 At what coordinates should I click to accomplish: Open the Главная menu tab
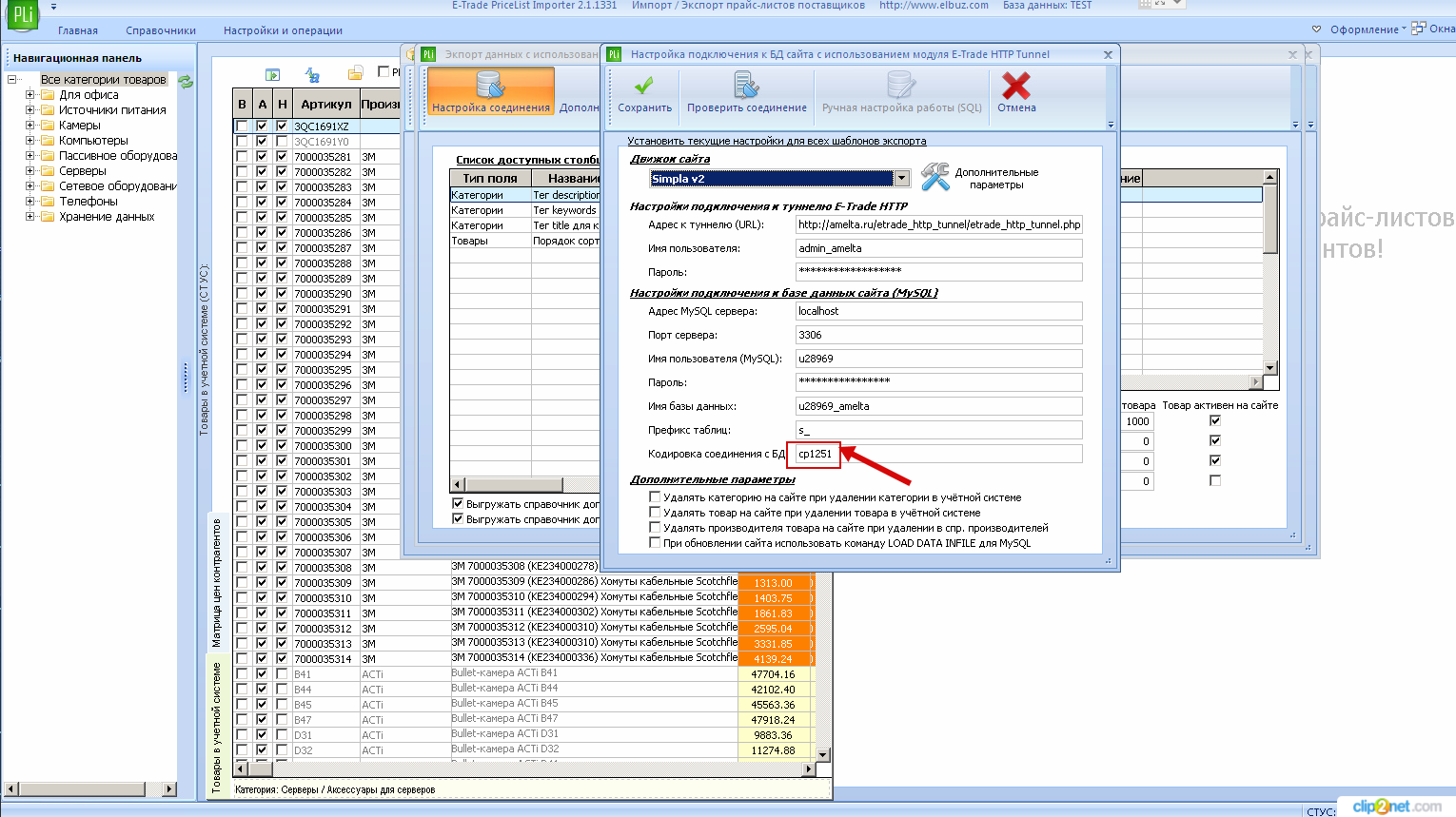click(x=78, y=30)
